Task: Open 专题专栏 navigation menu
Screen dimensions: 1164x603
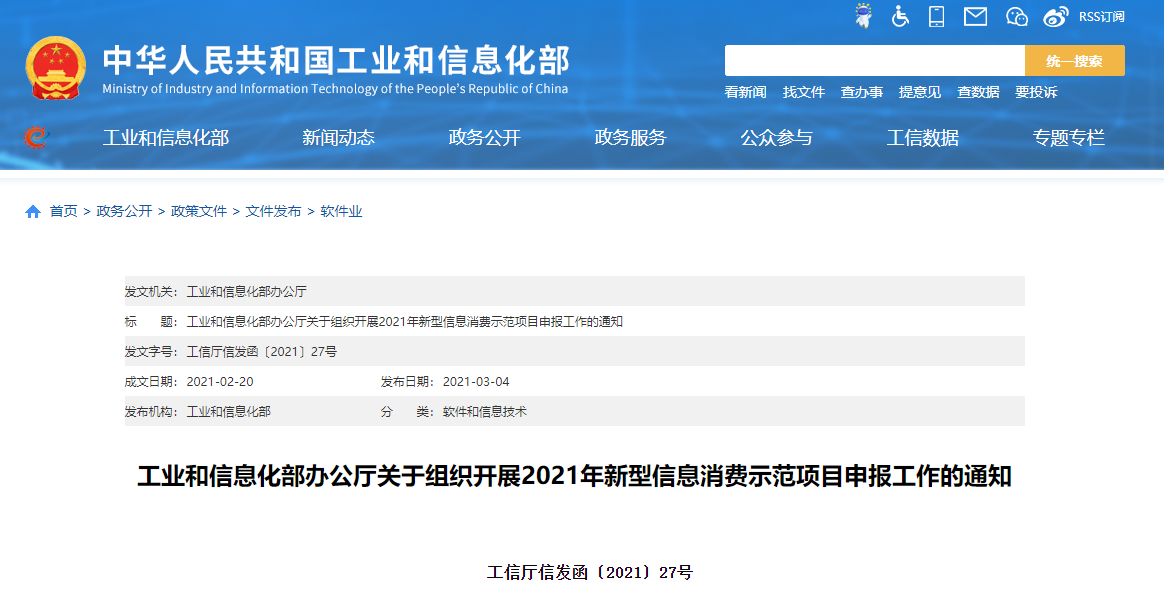Action: tap(1069, 138)
